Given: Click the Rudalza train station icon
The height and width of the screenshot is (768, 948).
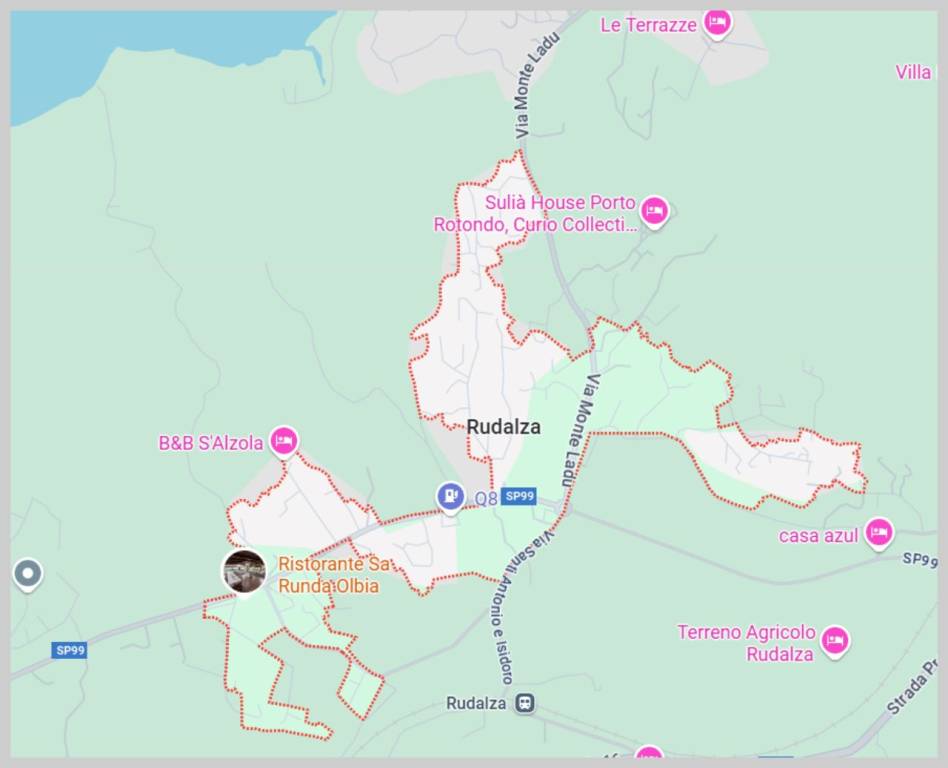Looking at the screenshot, I should coord(525,703).
